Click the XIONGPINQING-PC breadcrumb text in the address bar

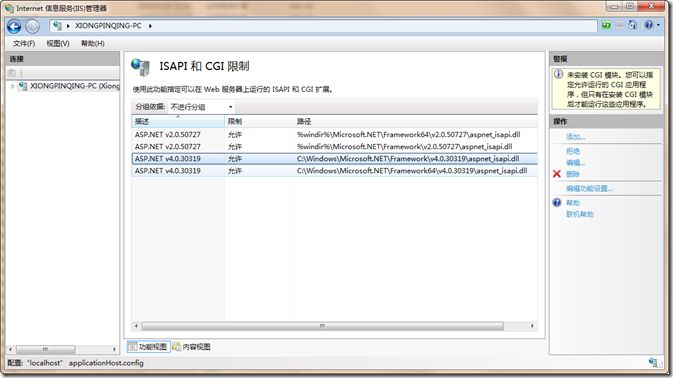coord(108,26)
